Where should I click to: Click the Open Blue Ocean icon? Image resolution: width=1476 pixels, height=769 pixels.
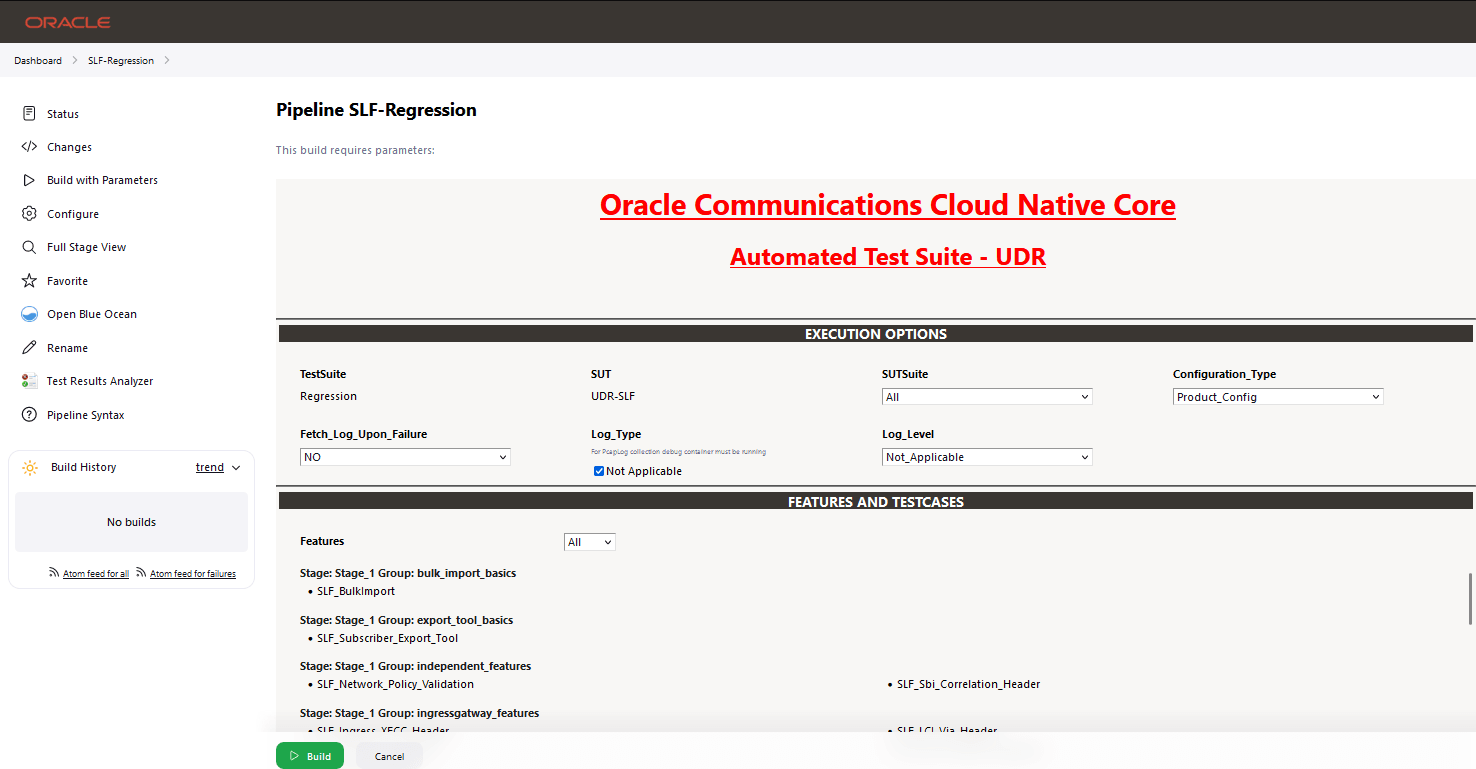29,314
